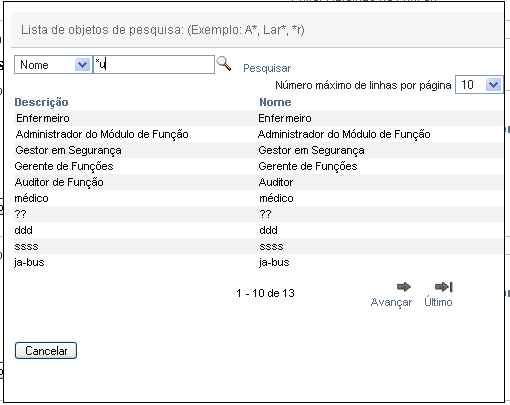Click inside the search text field
This screenshot has height=405, width=510.
coord(154,65)
